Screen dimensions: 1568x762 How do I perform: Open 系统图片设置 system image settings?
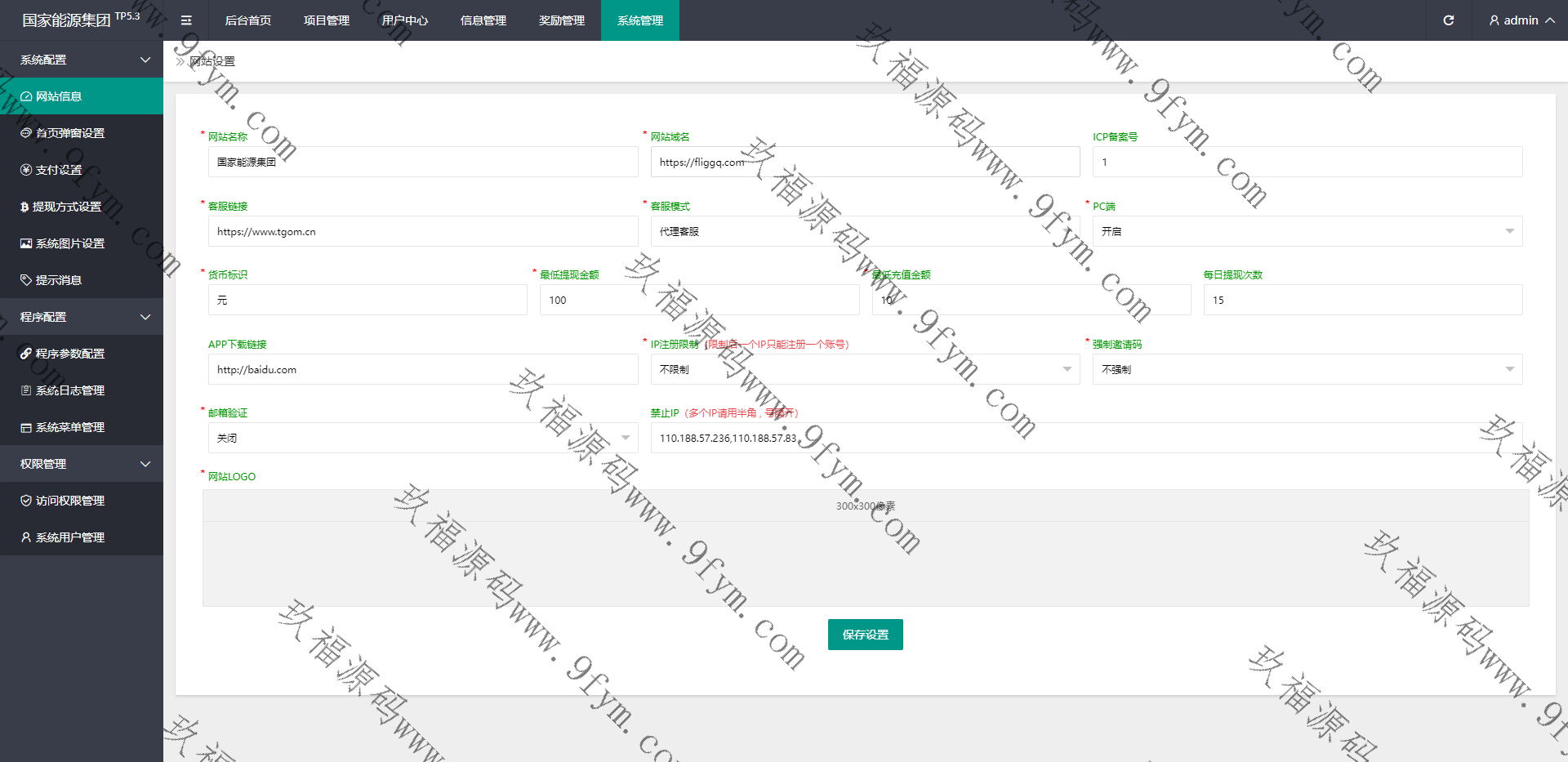[x=69, y=243]
